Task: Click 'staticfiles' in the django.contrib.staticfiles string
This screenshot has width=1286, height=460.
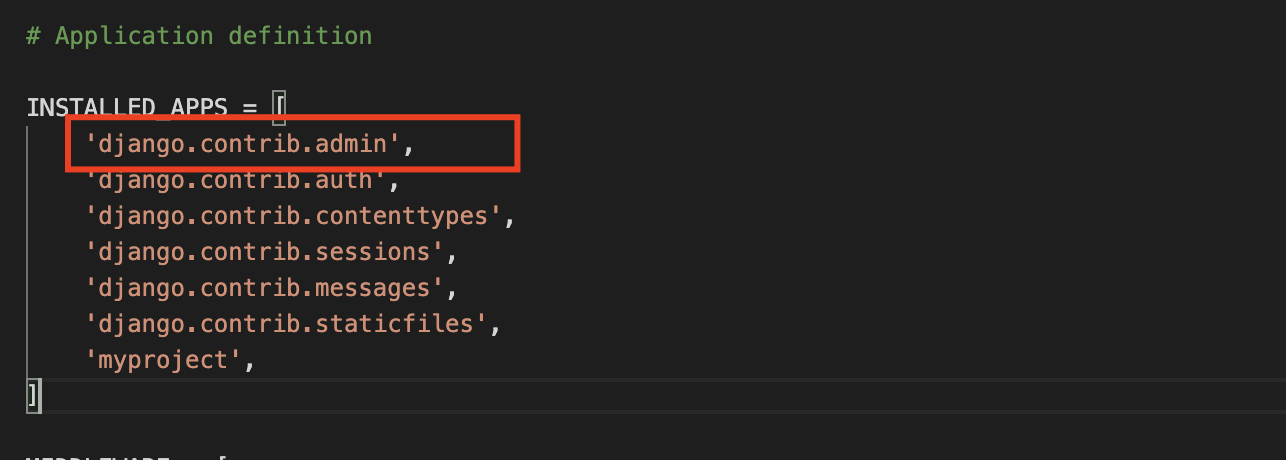Action: [394, 324]
